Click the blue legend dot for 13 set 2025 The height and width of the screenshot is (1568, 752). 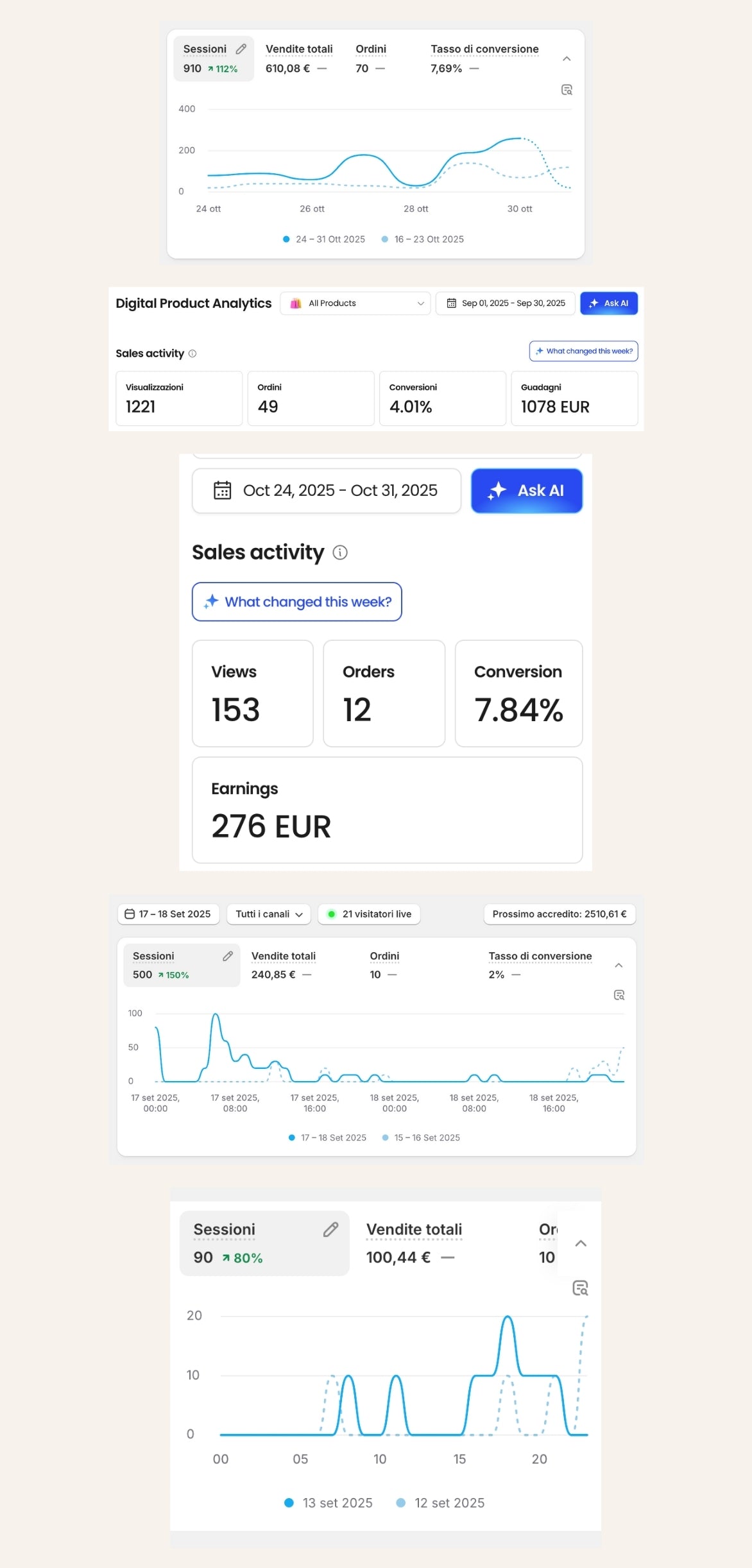point(289,1503)
